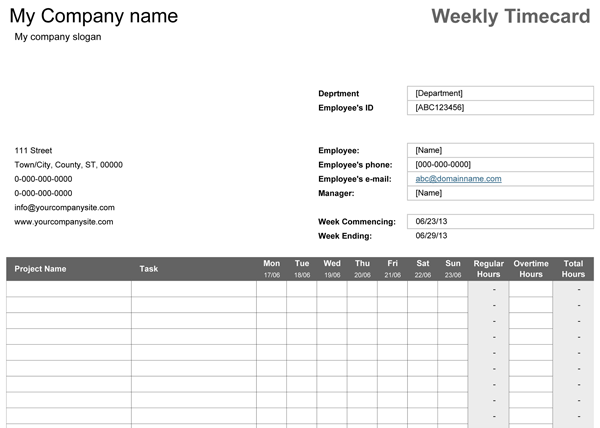The width and height of the screenshot is (600, 428).
Task: Click the abc@domainname.com email link
Action: pyautogui.click(x=458, y=179)
